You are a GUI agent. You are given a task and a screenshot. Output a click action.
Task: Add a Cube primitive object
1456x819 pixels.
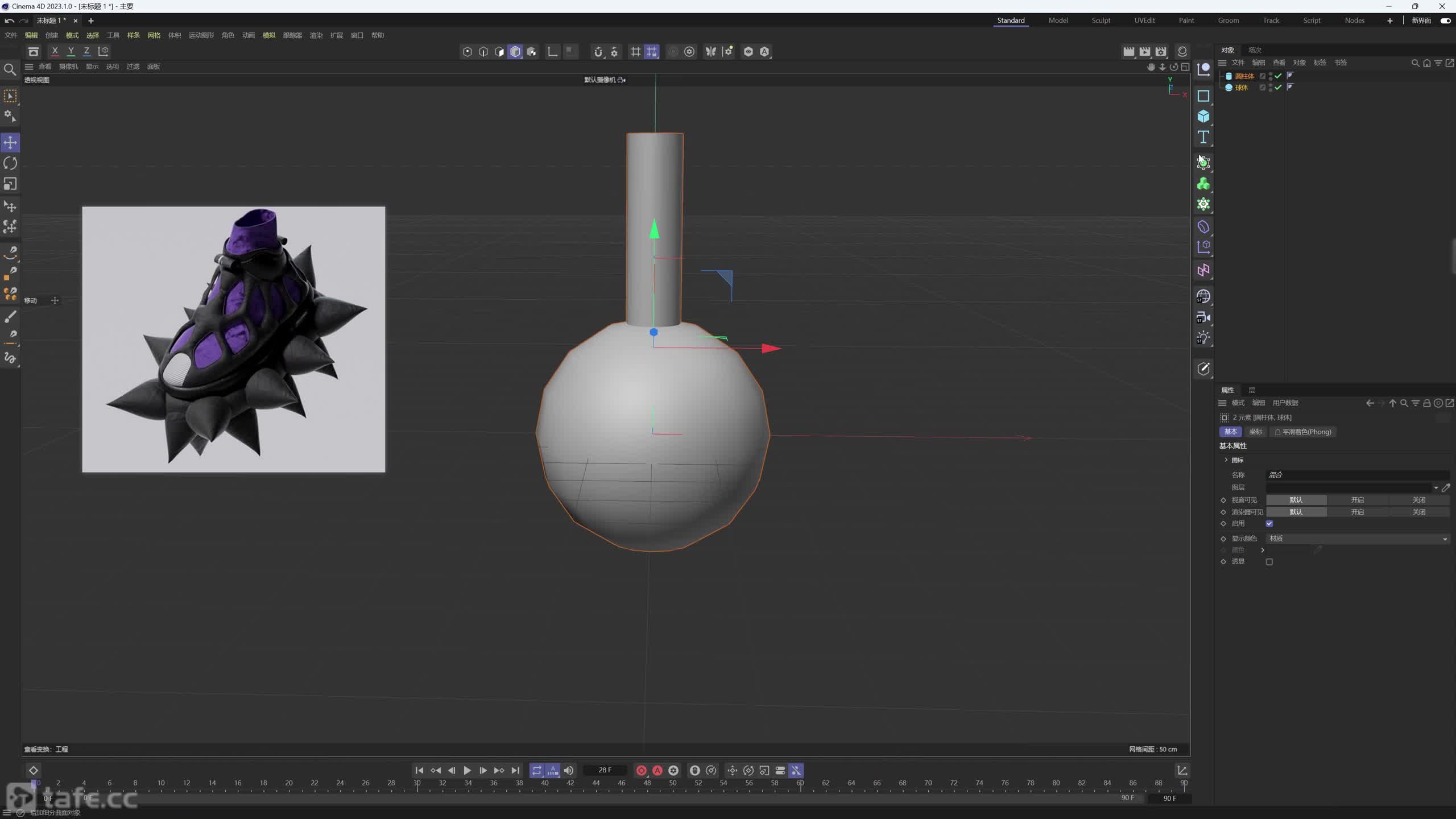pyautogui.click(x=1203, y=117)
